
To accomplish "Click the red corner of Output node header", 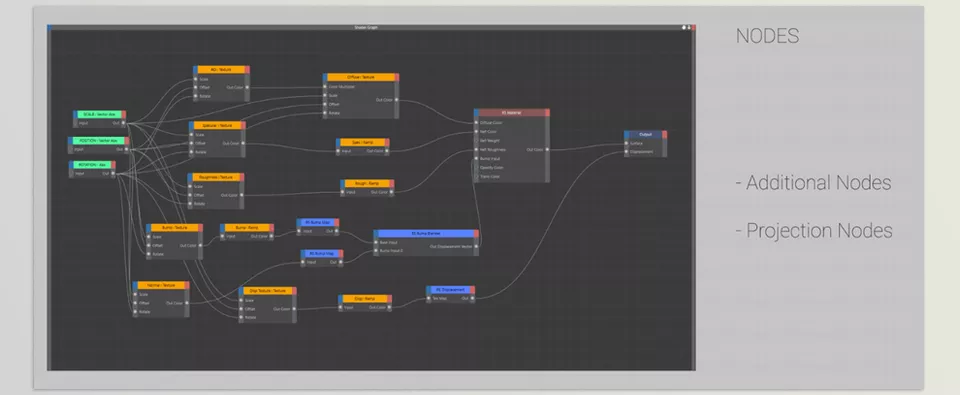I will tap(664, 134).
